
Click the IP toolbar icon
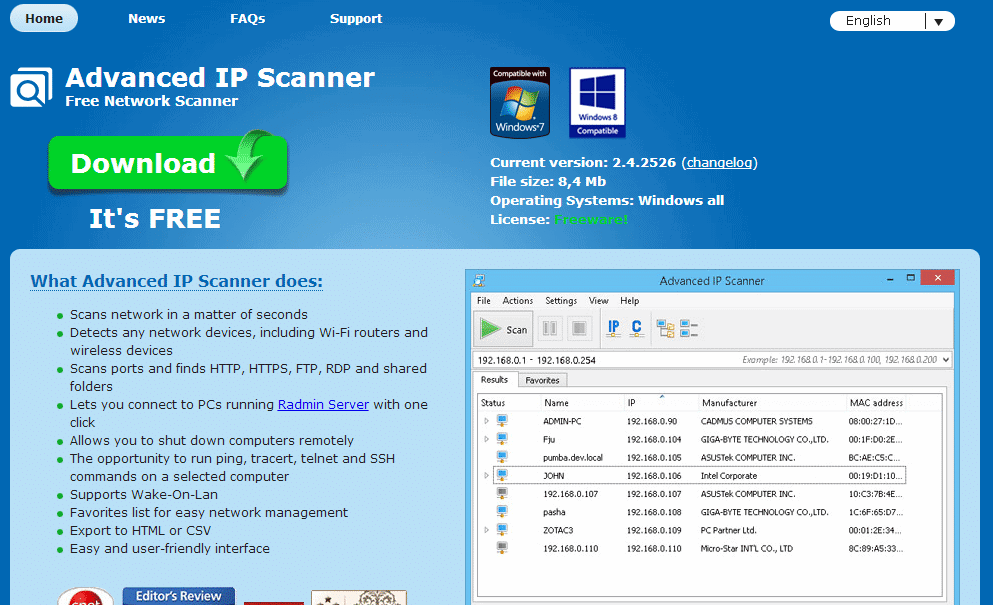[613, 328]
